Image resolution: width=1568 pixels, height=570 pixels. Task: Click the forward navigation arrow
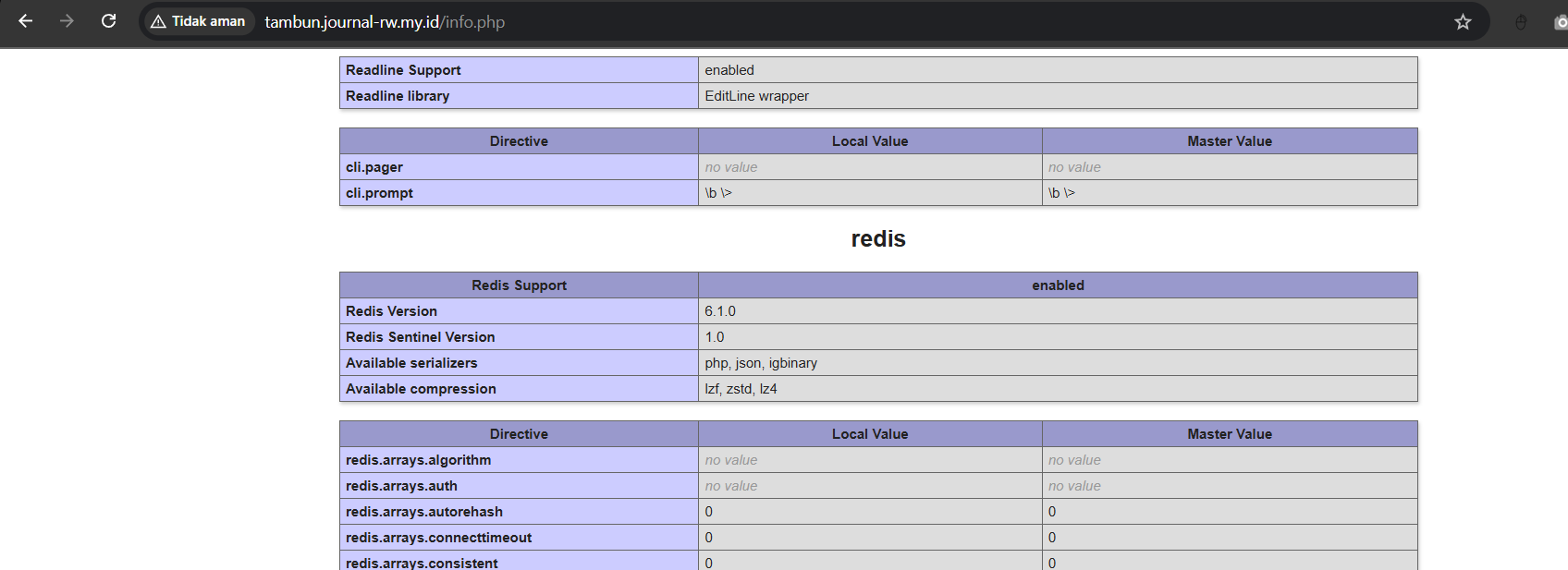coord(67,21)
